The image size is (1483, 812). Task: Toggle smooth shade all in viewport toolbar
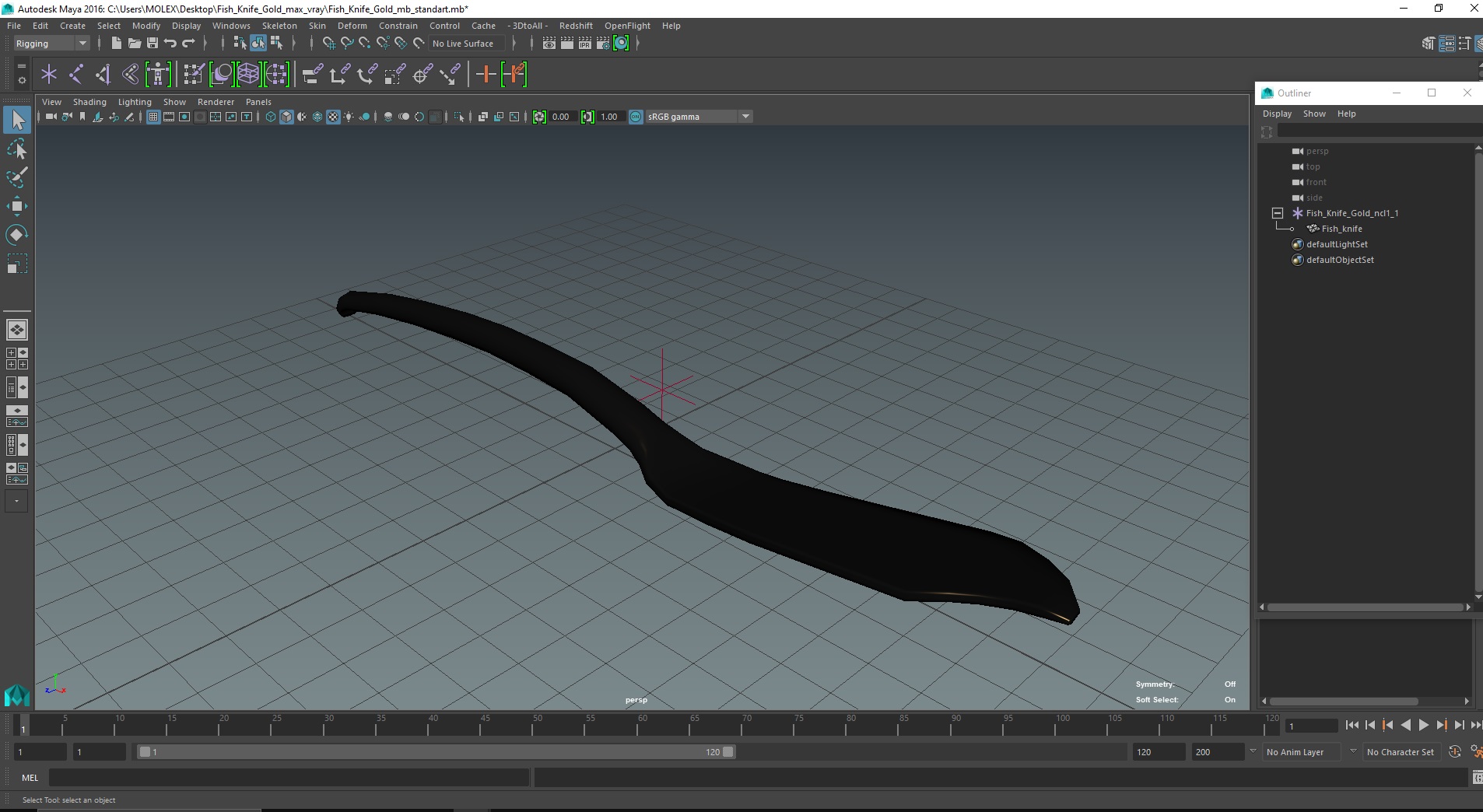(x=286, y=117)
